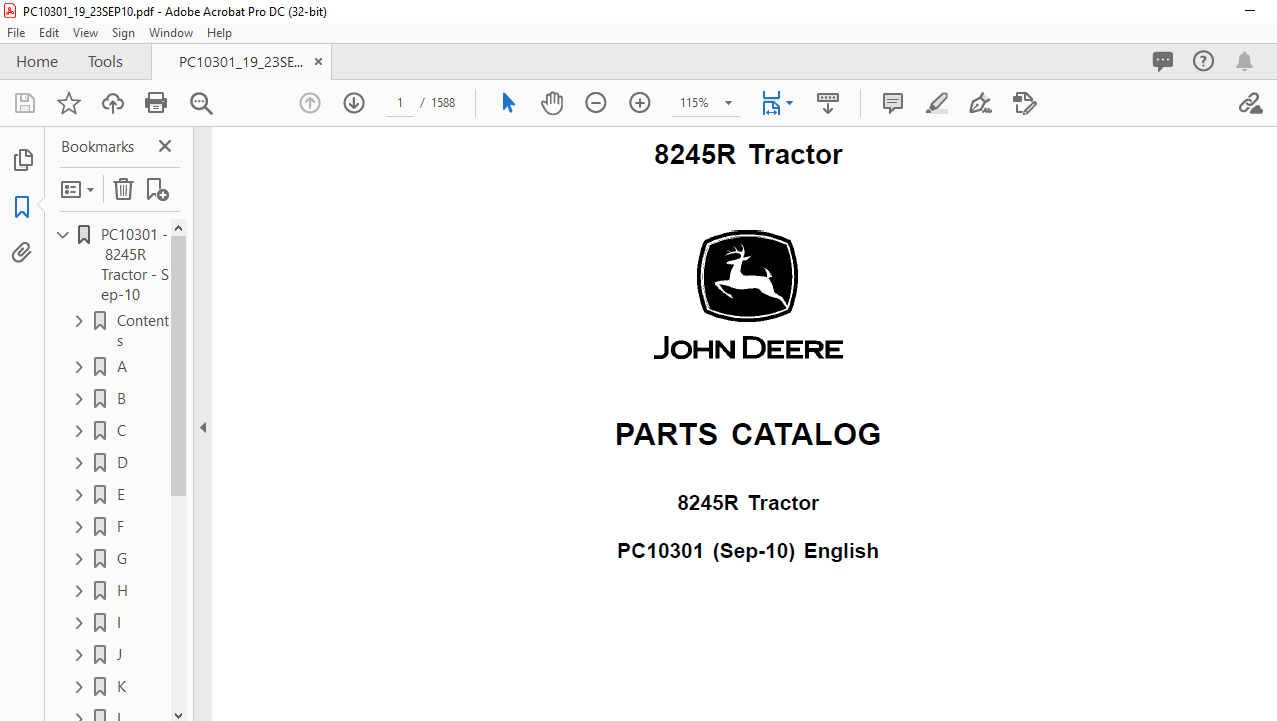
Task: Add a new bookmark
Action: click(157, 189)
